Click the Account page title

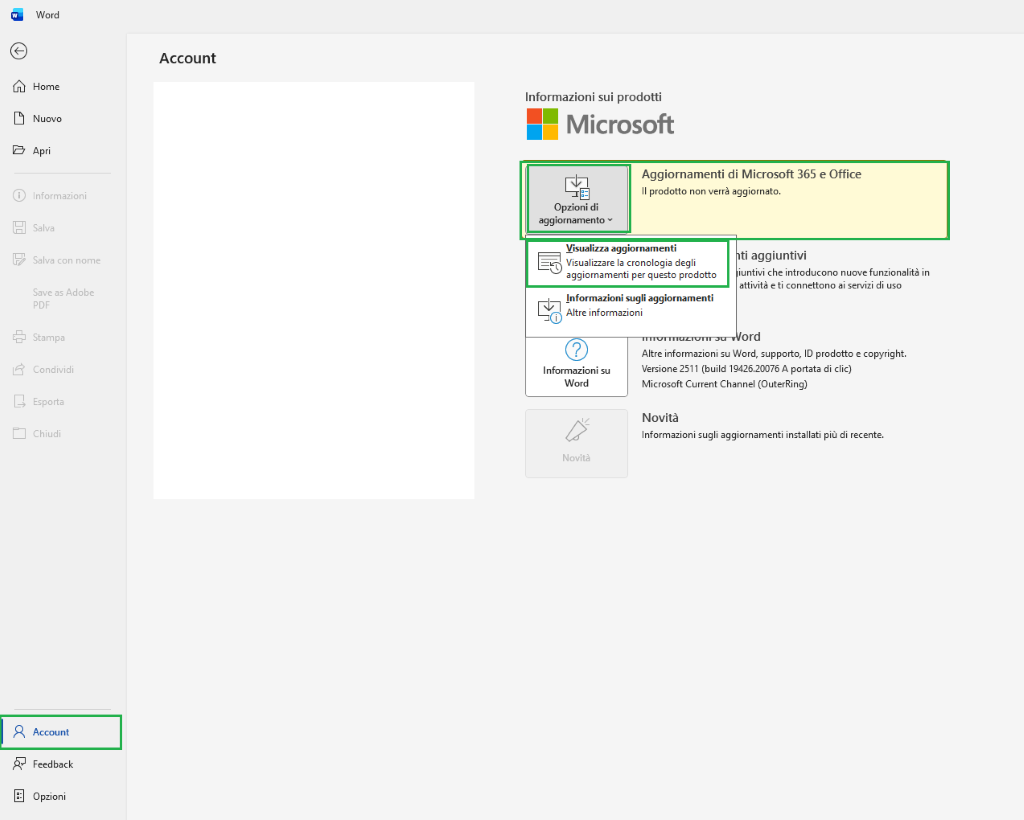pyautogui.click(x=187, y=58)
